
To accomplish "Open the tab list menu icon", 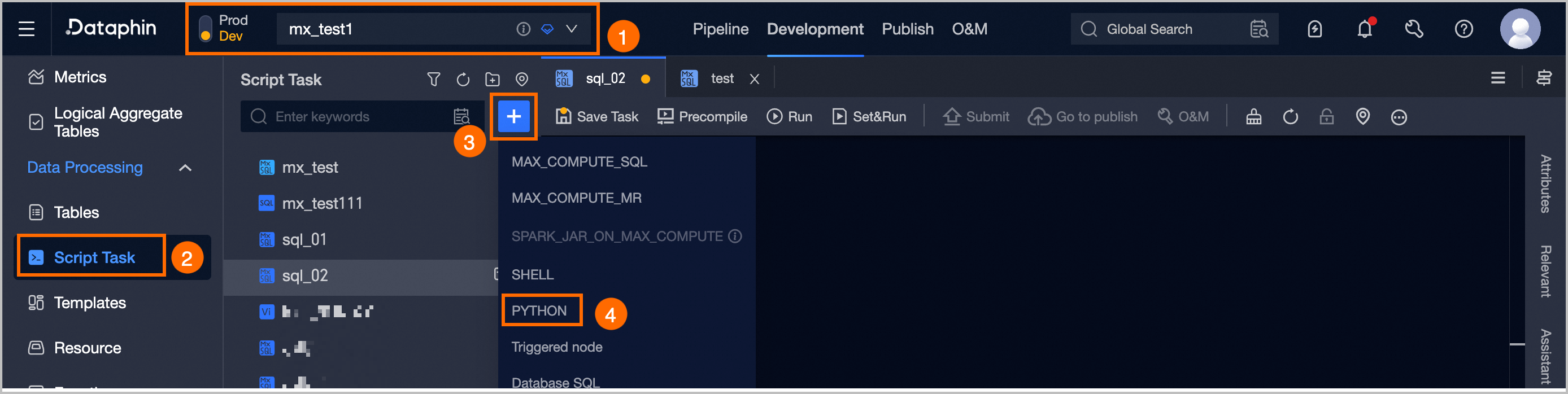I will click(x=1497, y=77).
